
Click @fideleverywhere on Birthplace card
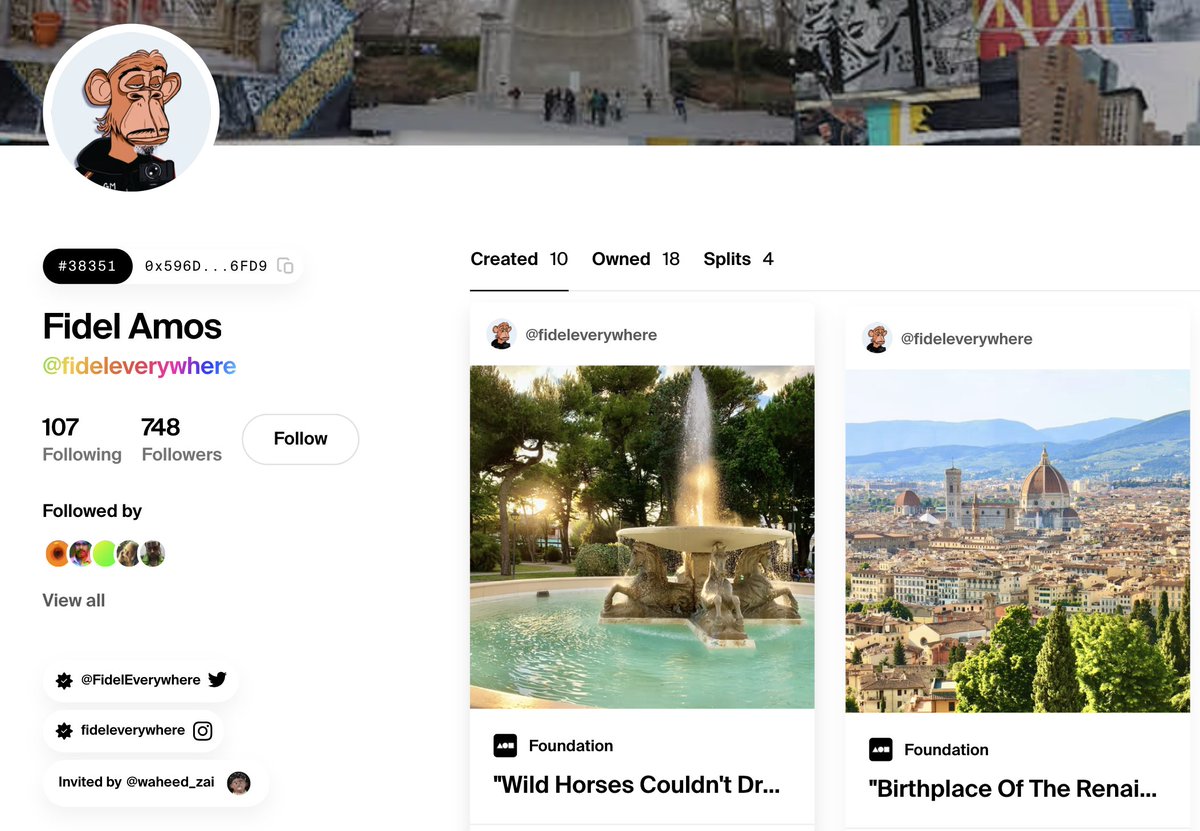[967, 339]
